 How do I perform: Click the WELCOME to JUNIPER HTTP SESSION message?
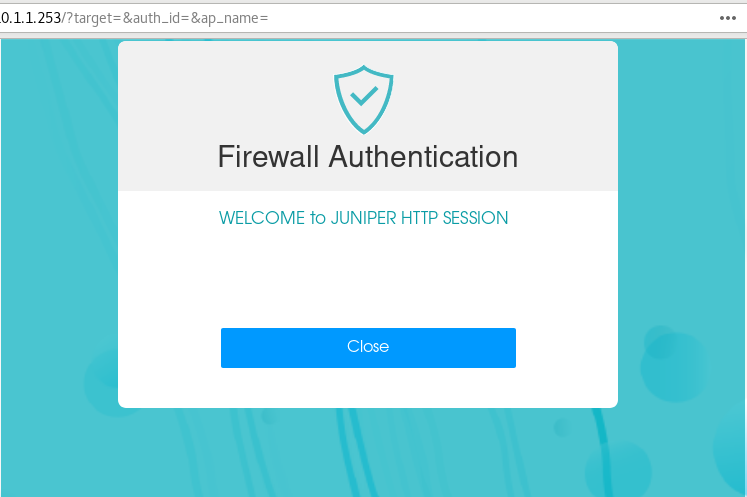click(363, 218)
